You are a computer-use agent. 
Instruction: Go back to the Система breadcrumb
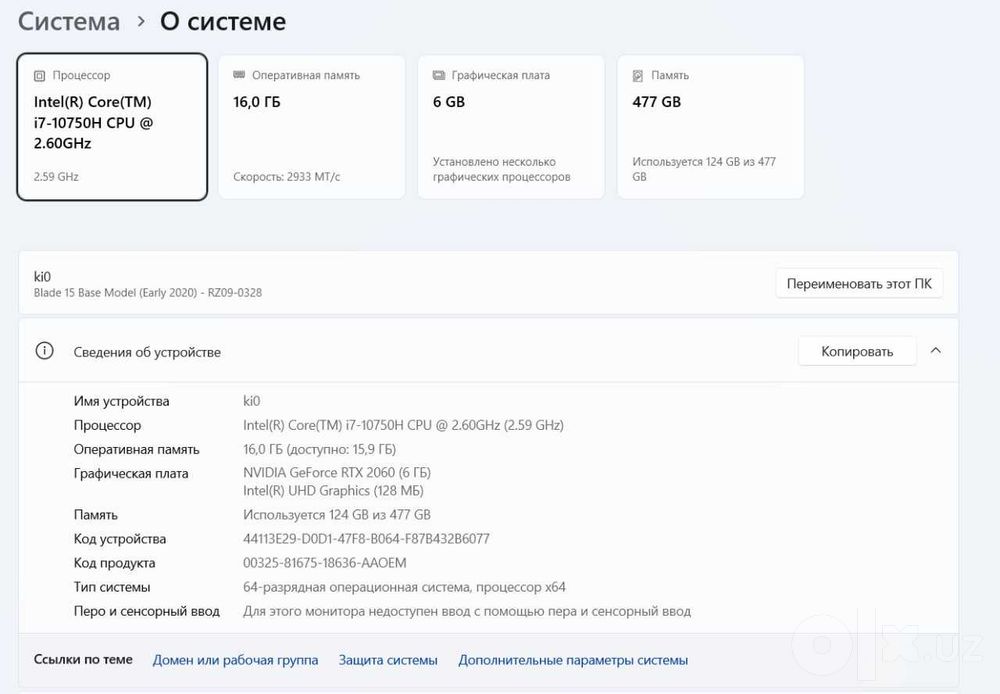pos(69,22)
